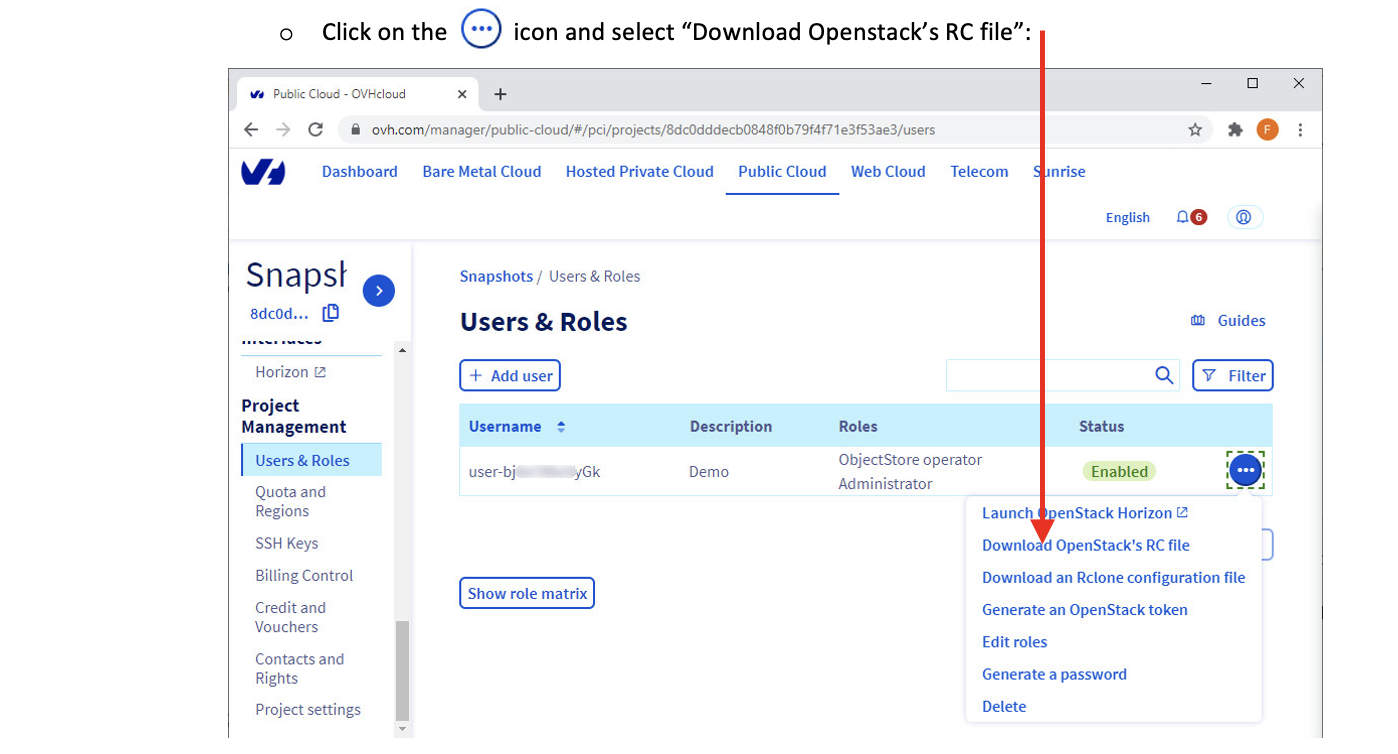Viewport: 1398px width, 754px height.
Task: Click the Add user button
Action: tap(510, 375)
